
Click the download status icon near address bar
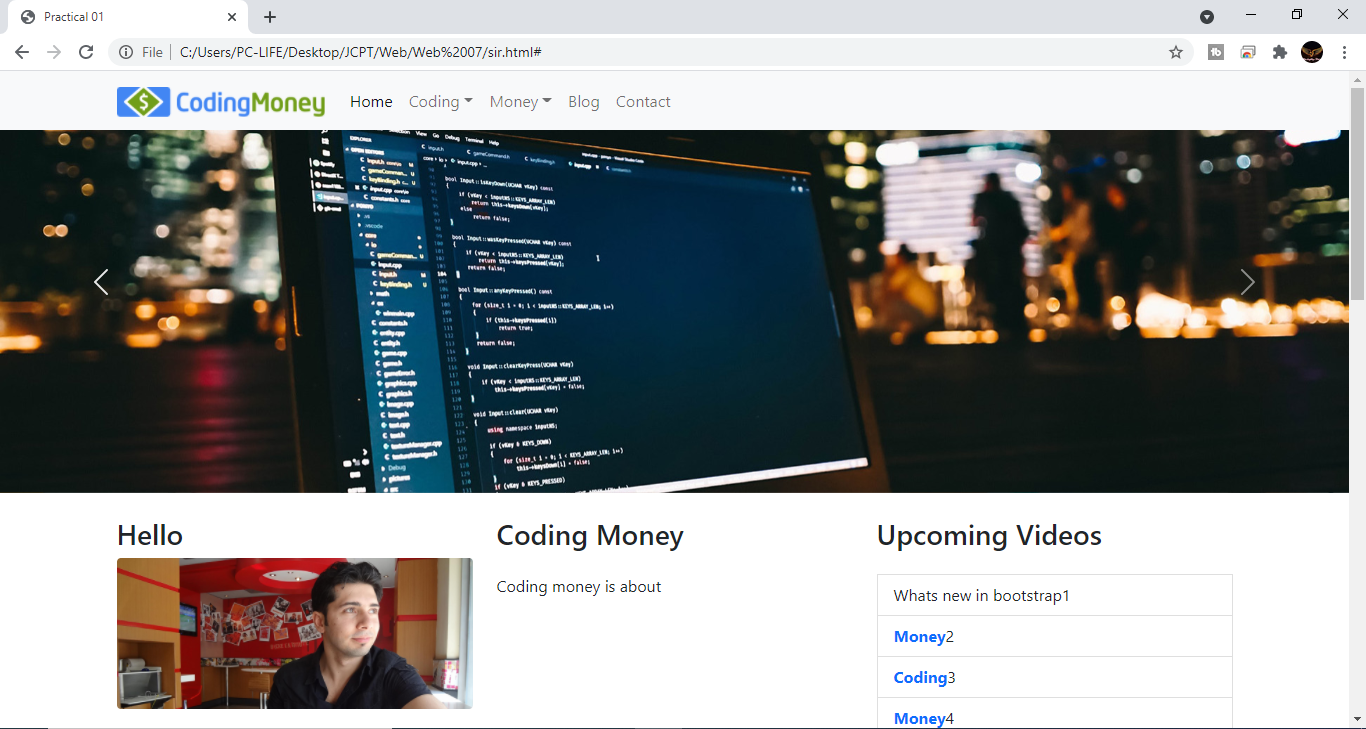point(1248,51)
